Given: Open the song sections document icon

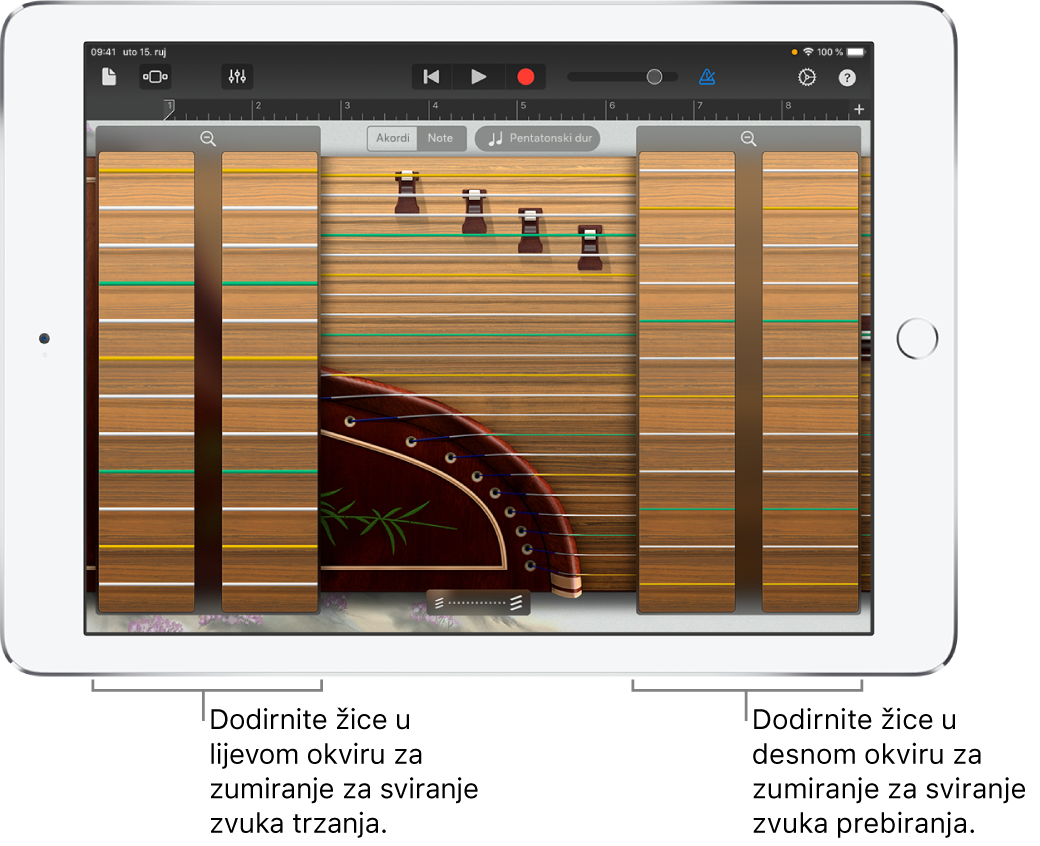Looking at the screenshot, I should (109, 76).
